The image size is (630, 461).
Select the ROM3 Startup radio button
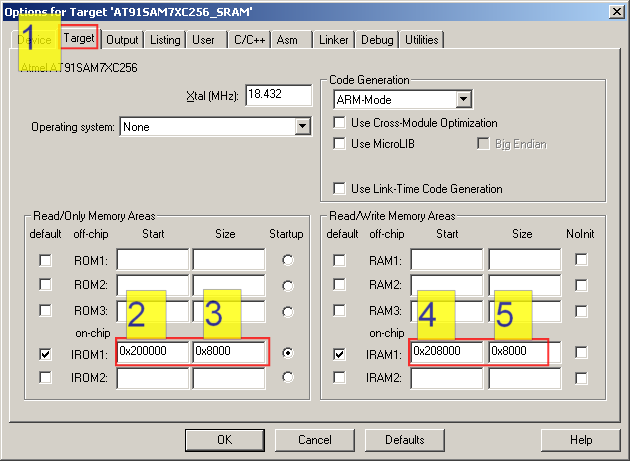(x=288, y=312)
